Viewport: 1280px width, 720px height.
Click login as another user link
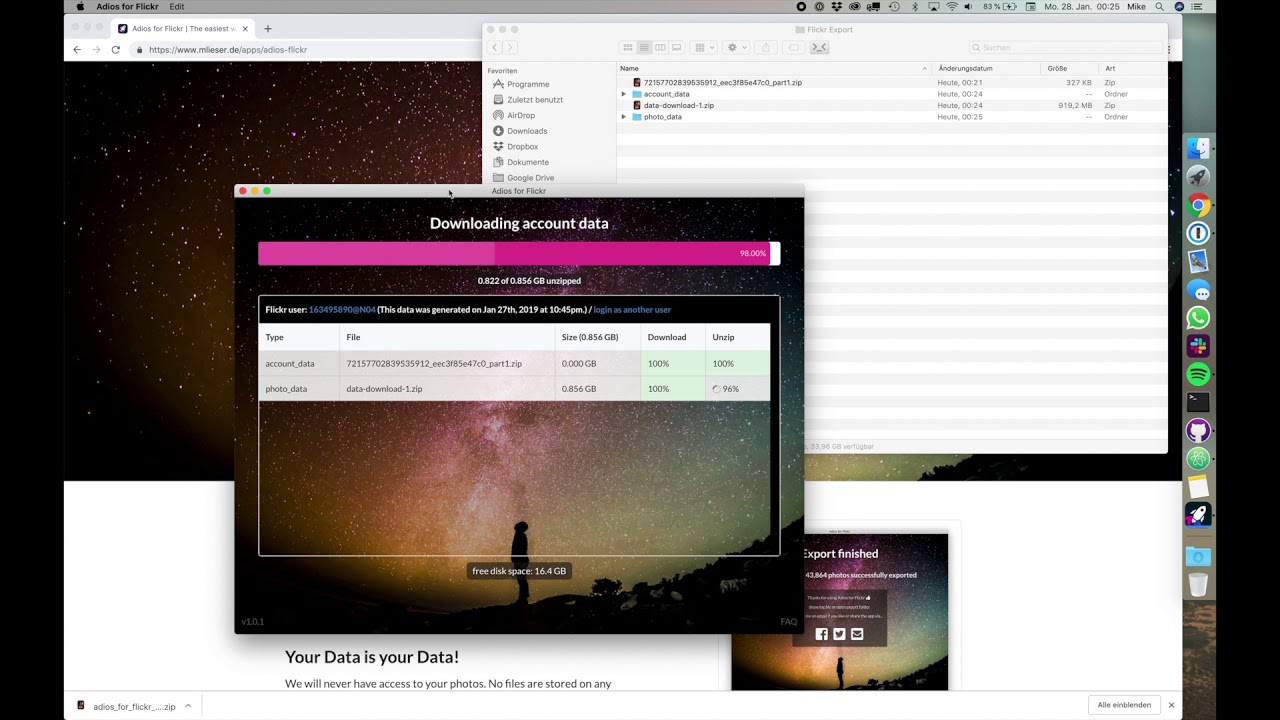click(x=632, y=310)
